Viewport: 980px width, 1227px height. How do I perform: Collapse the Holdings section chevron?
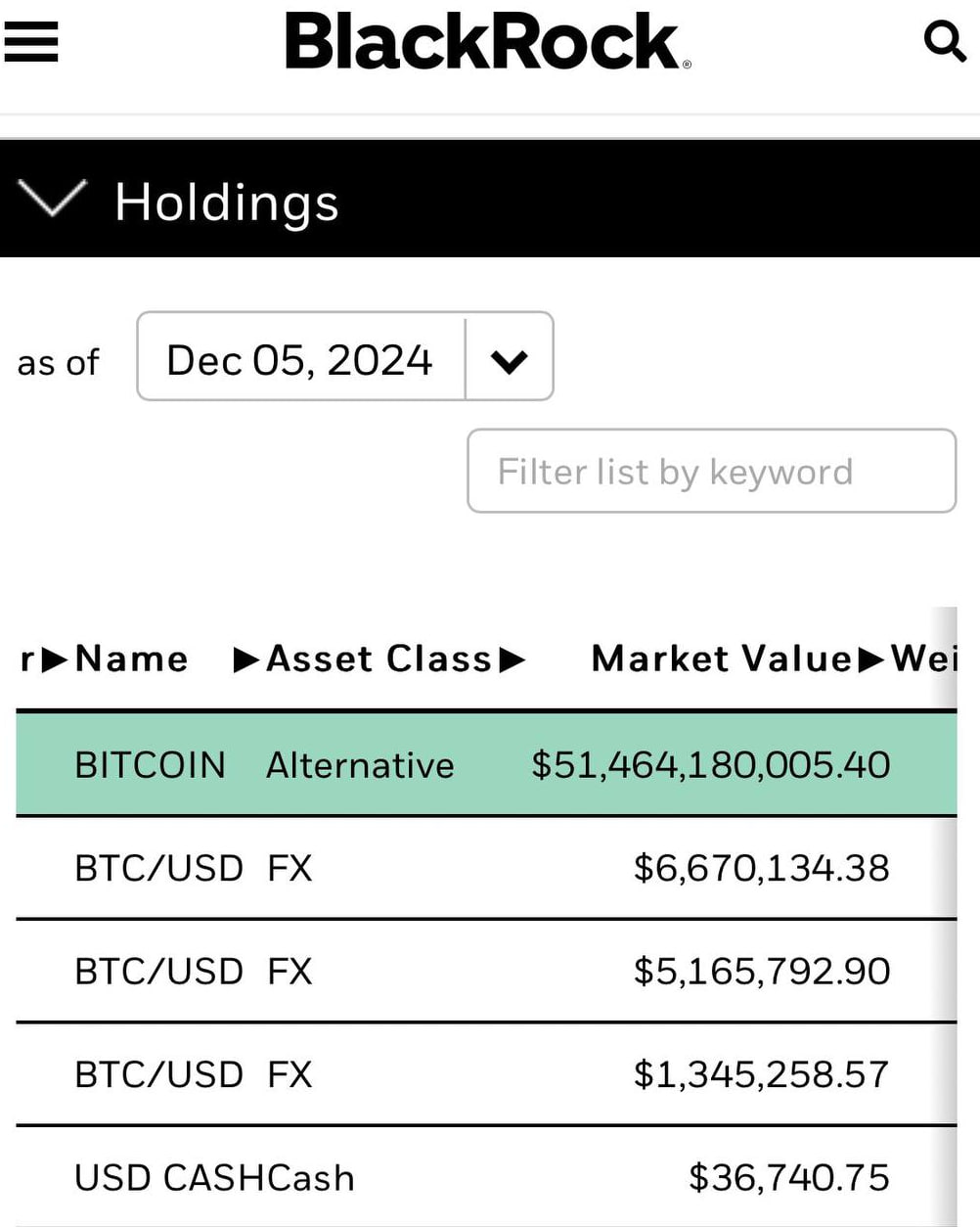pyautogui.click(x=53, y=199)
